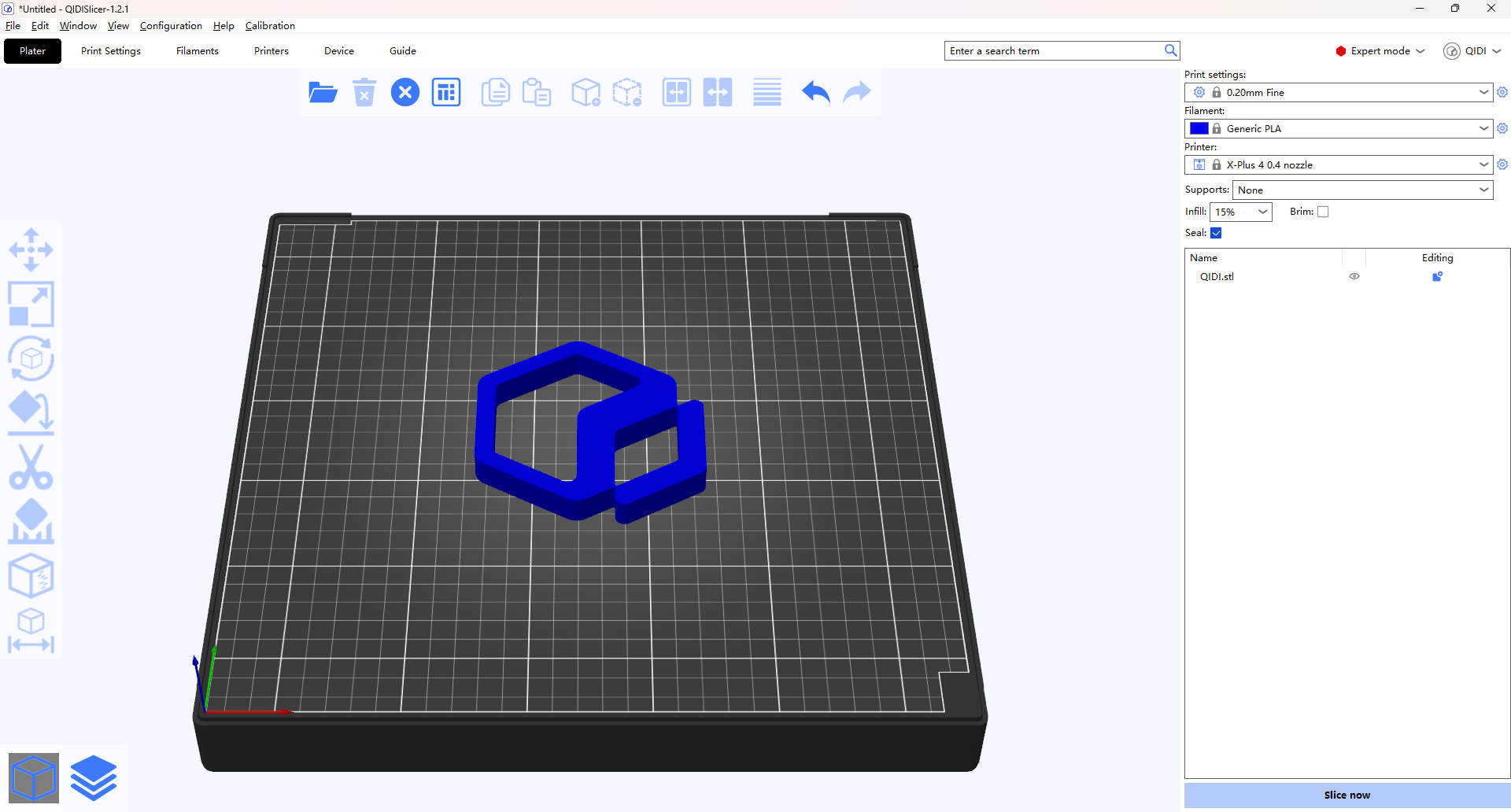
Task: Enable the Brim checkbox
Action: (x=1323, y=212)
